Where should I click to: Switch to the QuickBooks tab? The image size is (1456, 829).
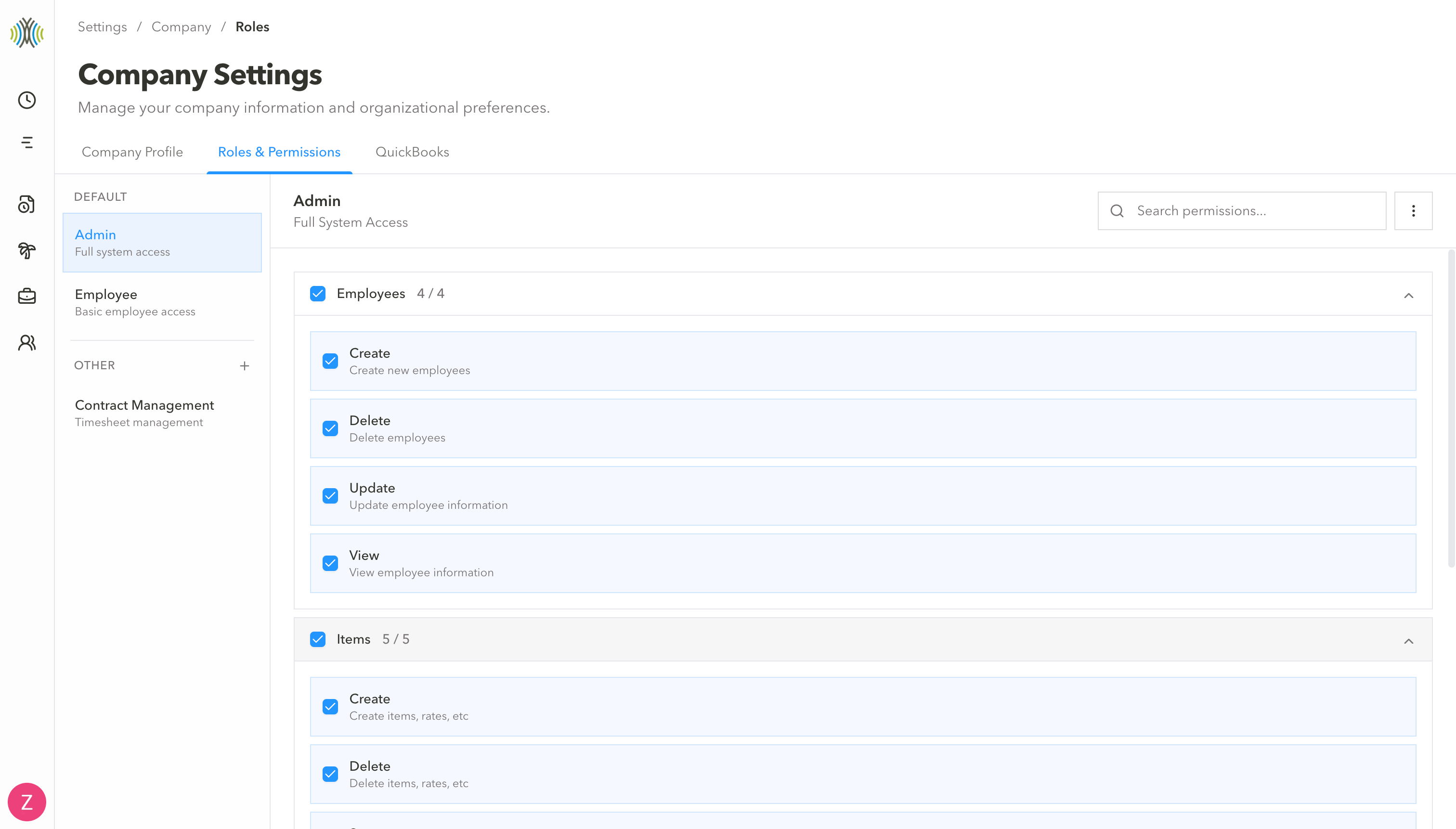[412, 152]
